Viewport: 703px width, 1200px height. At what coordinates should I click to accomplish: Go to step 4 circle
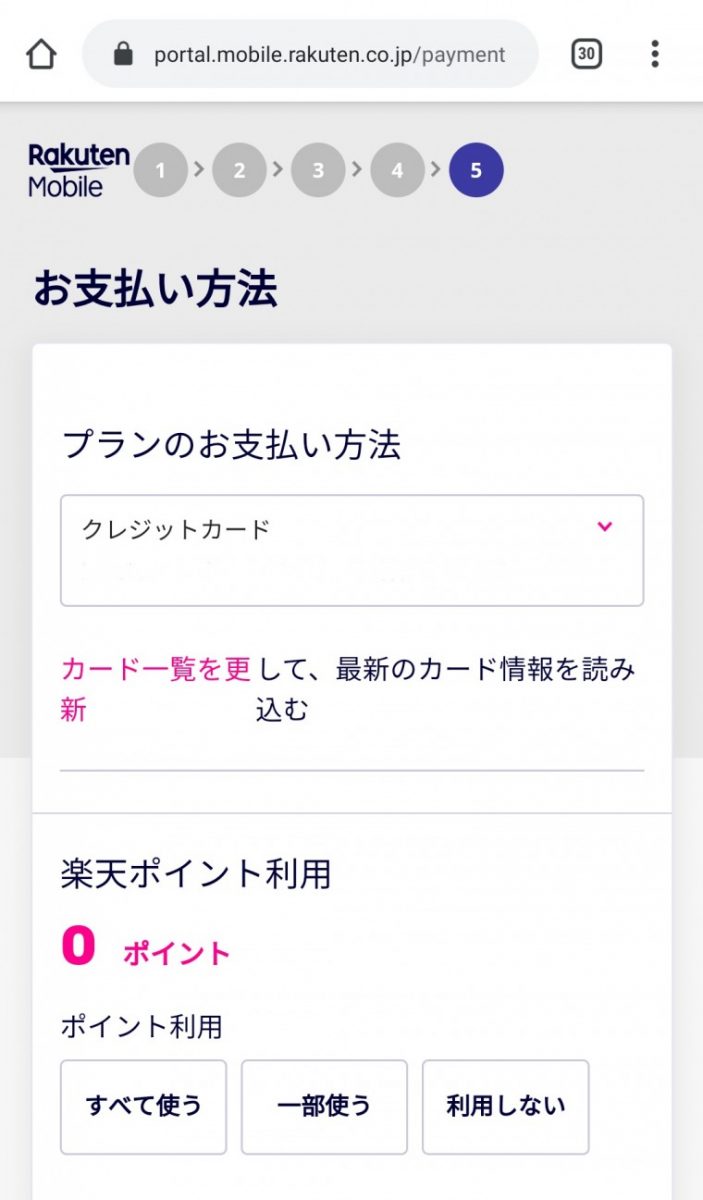397,170
